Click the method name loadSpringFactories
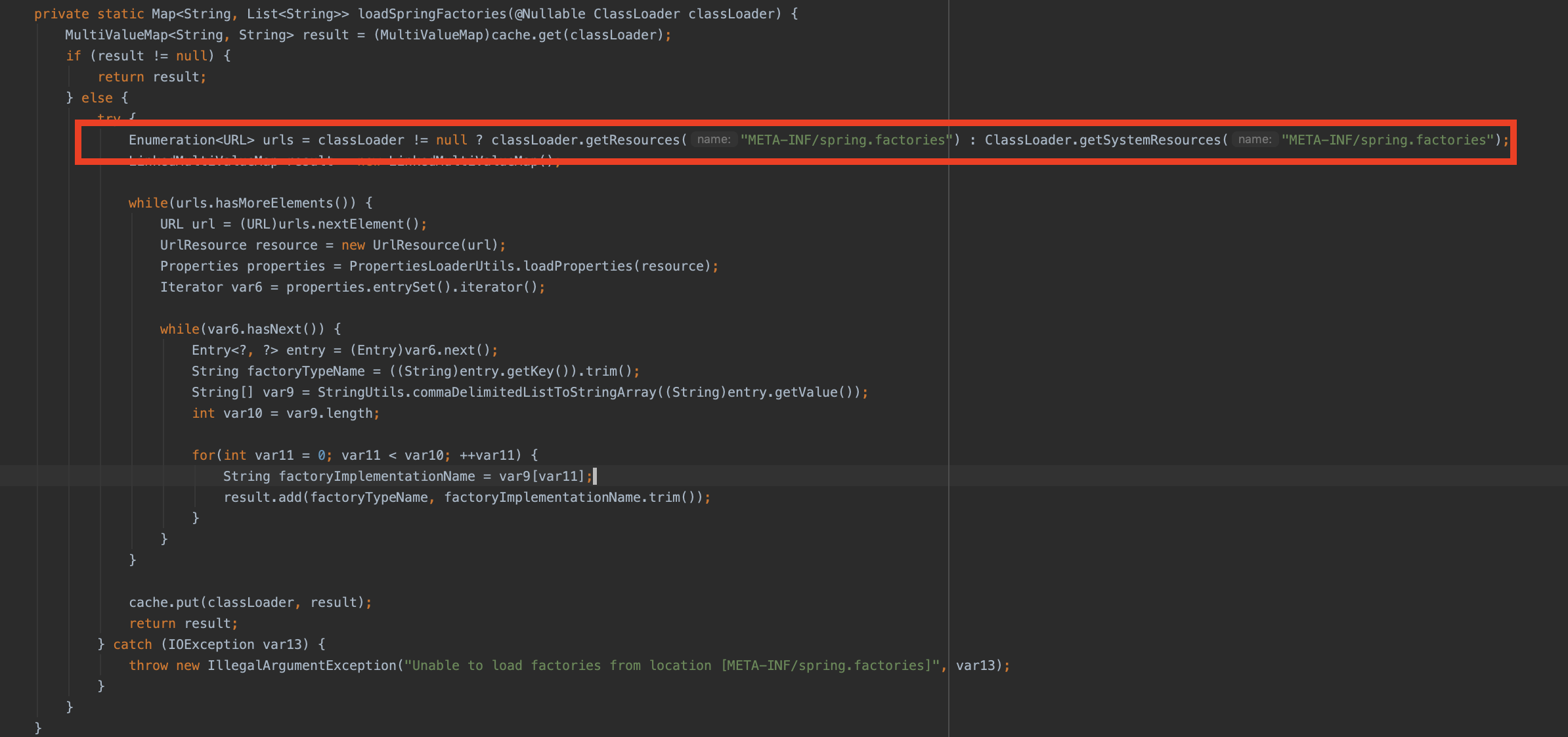 click(432, 14)
